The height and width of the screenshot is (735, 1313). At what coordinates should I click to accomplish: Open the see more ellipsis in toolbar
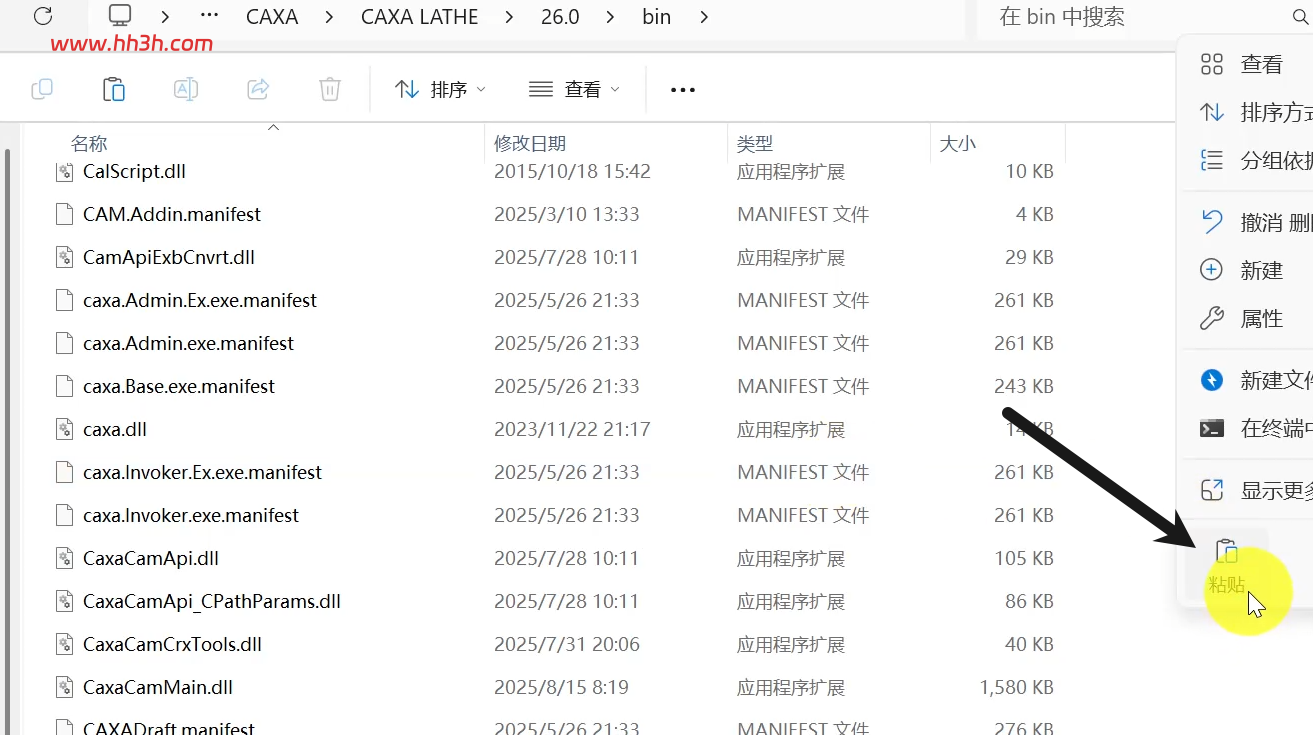point(682,90)
